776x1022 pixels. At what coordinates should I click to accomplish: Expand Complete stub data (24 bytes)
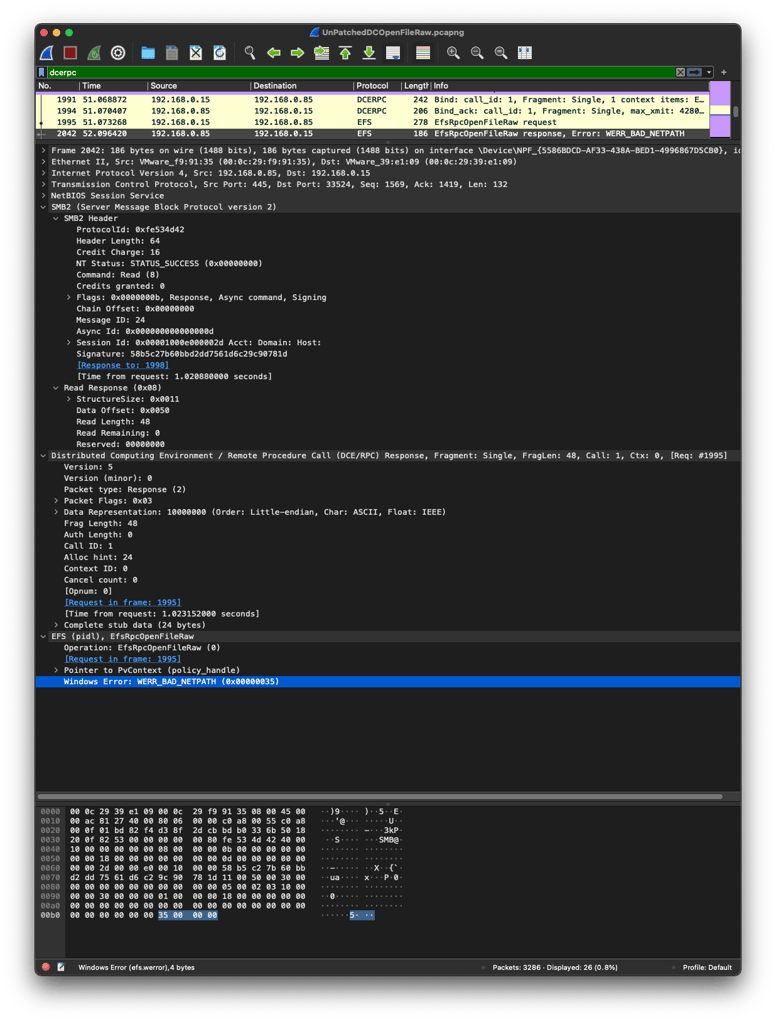point(56,625)
